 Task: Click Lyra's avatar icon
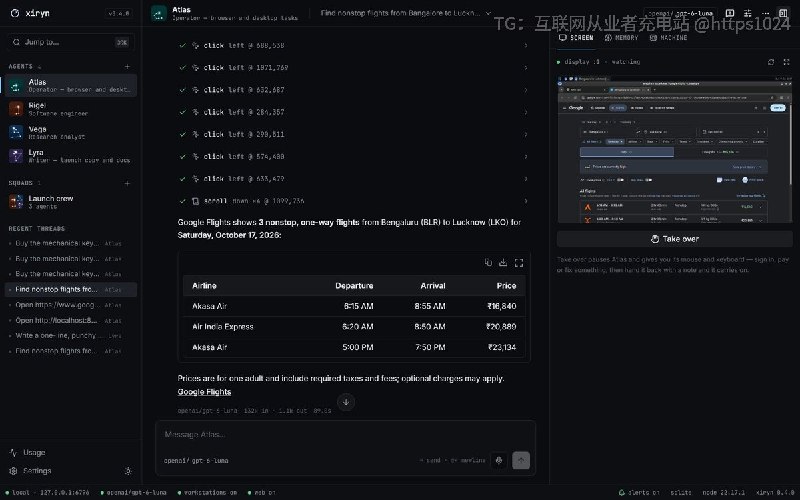tap(16, 156)
